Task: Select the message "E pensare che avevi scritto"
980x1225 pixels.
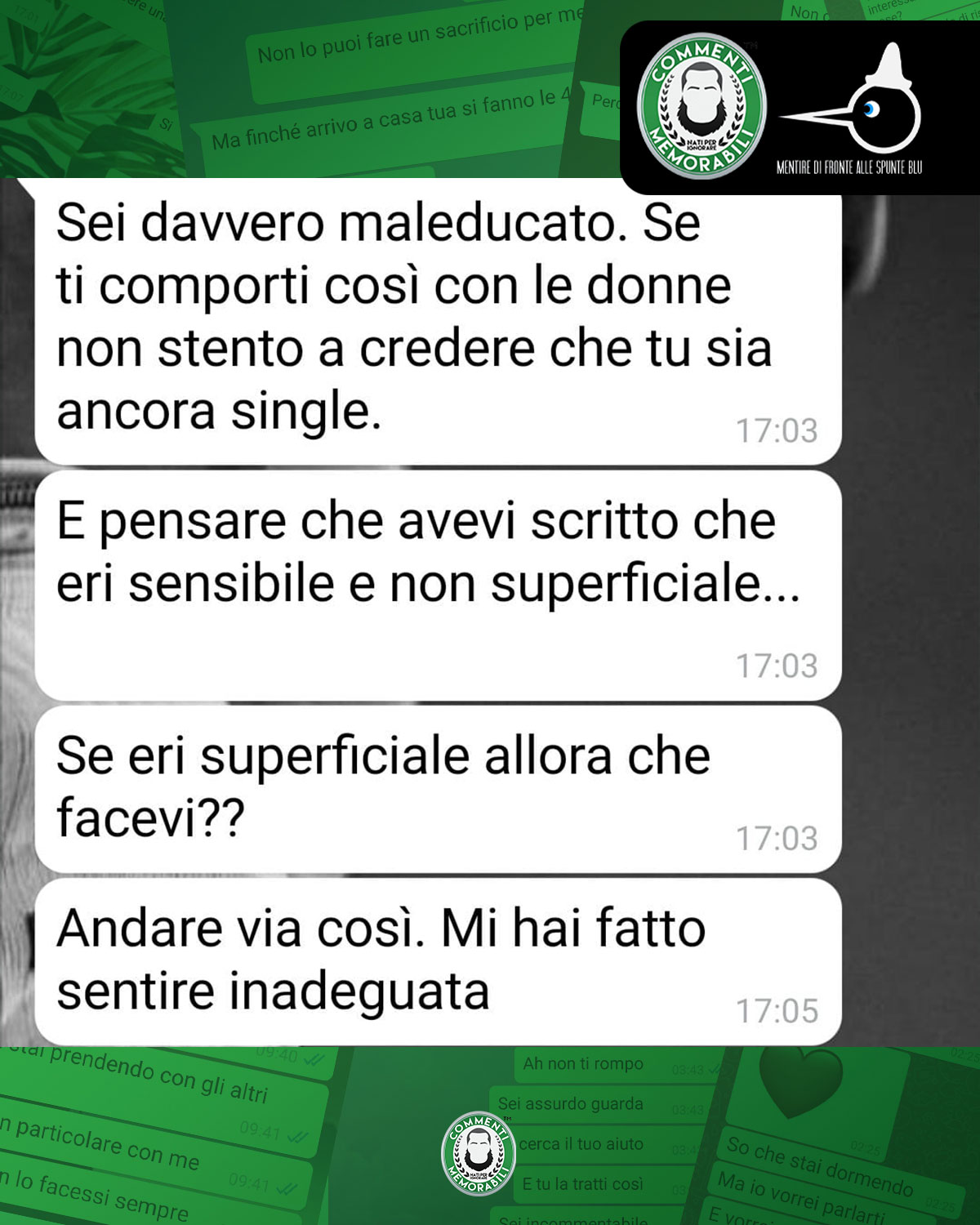Action: pos(438,586)
